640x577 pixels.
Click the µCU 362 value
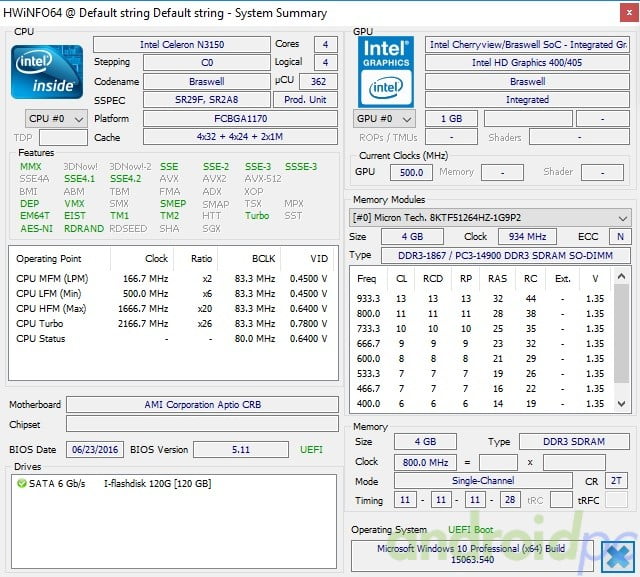318,81
